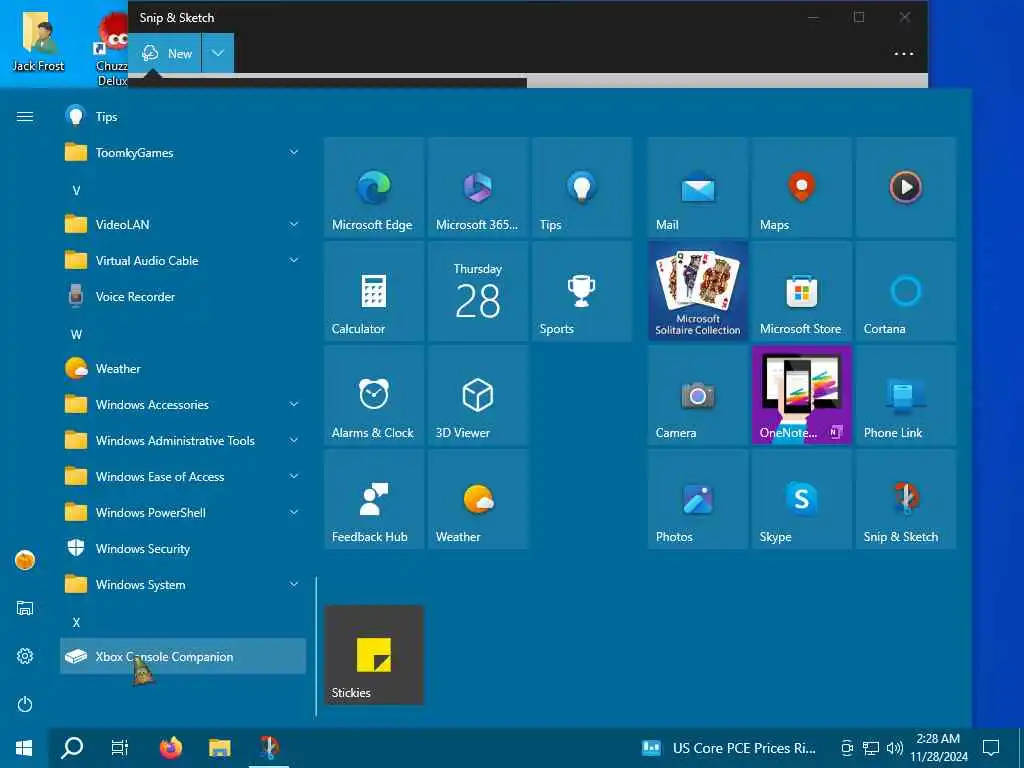Open the calendar tile showing Thursday 28

(477, 291)
